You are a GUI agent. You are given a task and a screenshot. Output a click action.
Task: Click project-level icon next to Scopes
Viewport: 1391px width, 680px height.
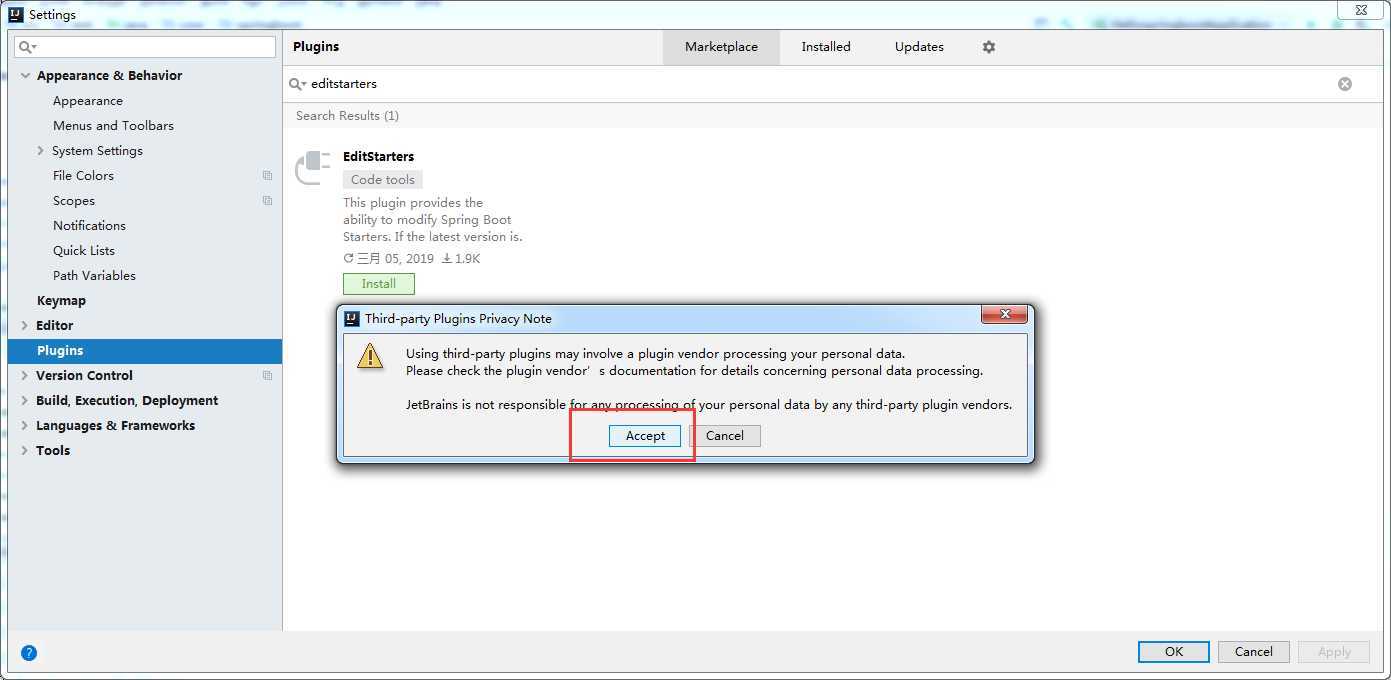[x=267, y=201]
